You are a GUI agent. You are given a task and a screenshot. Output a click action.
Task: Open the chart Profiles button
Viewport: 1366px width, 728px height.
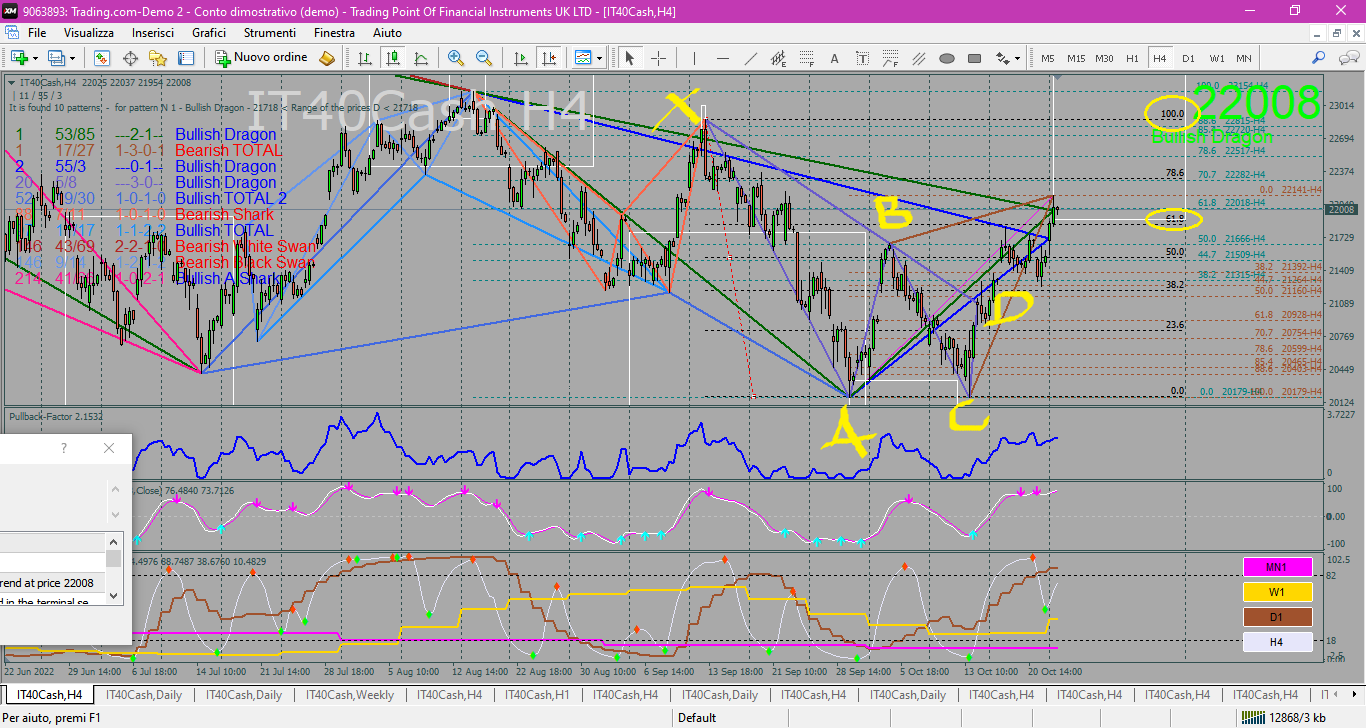pos(56,58)
